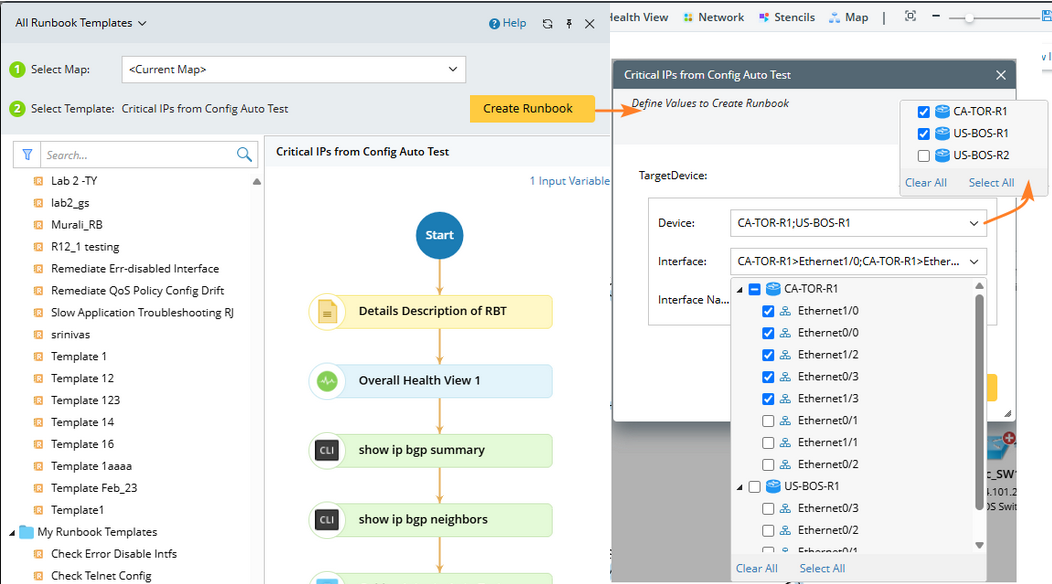Click the zoom slider handle in top toolbar
Image resolution: width=1052 pixels, height=584 pixels.
[x=969, y=18]
